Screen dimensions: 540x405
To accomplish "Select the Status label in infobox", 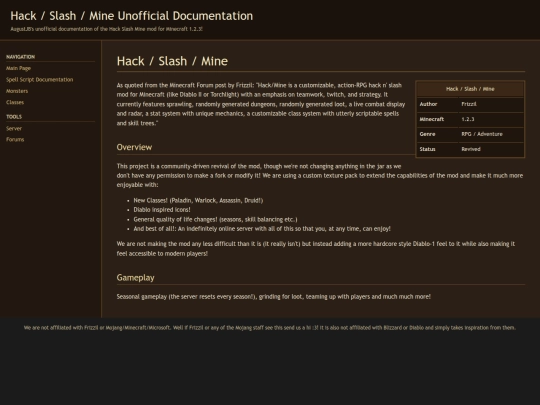I will [427, 149].
